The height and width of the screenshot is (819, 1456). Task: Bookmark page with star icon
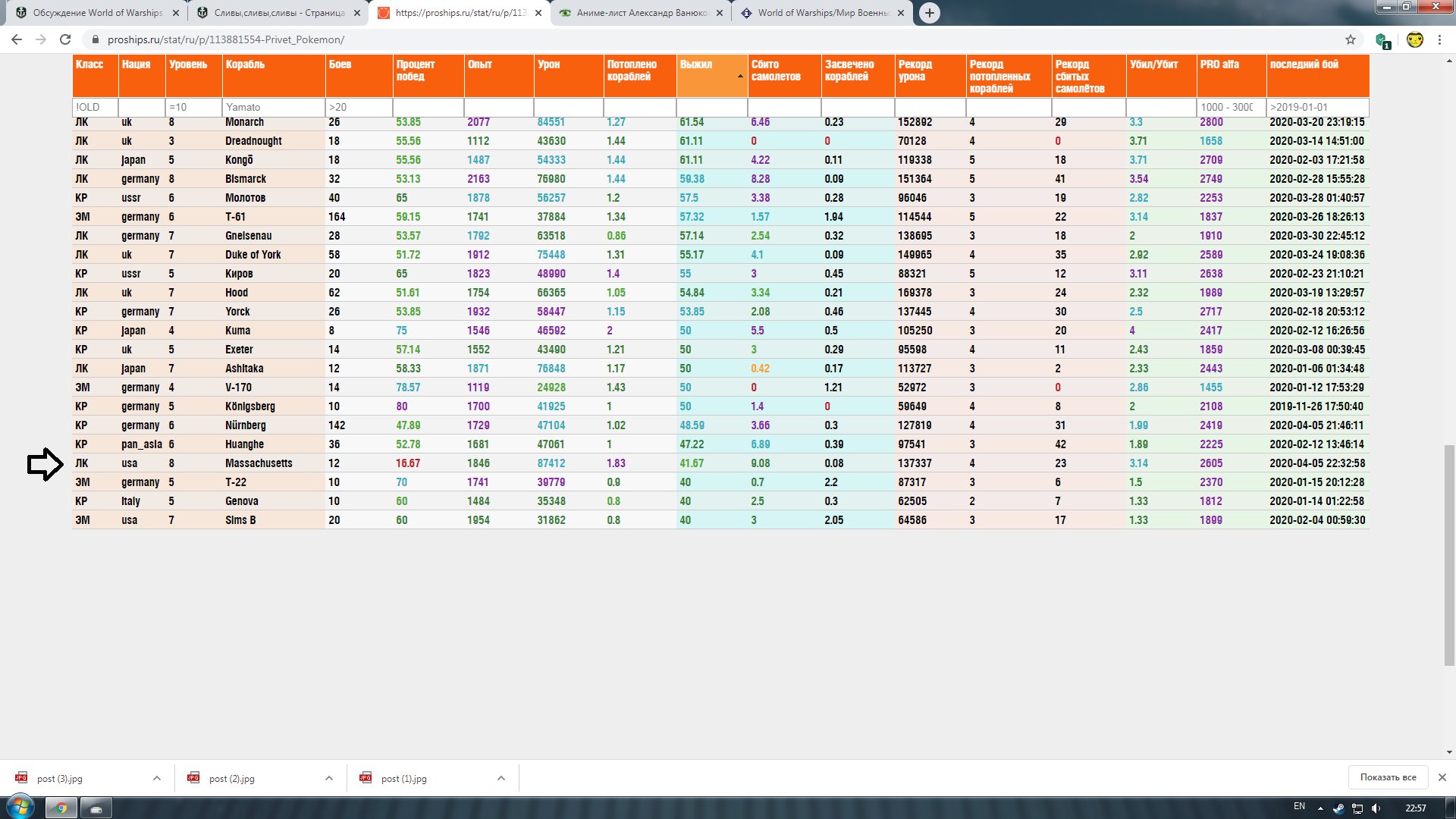1351,39
